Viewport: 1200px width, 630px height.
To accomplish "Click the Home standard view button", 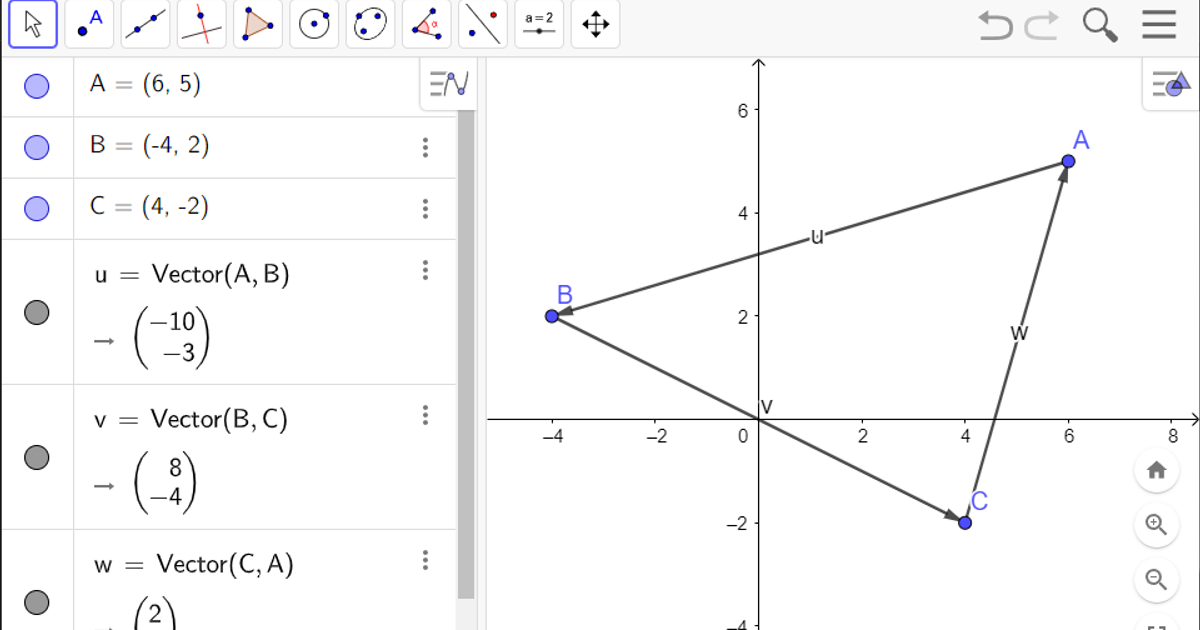I will coord(1156,470).
